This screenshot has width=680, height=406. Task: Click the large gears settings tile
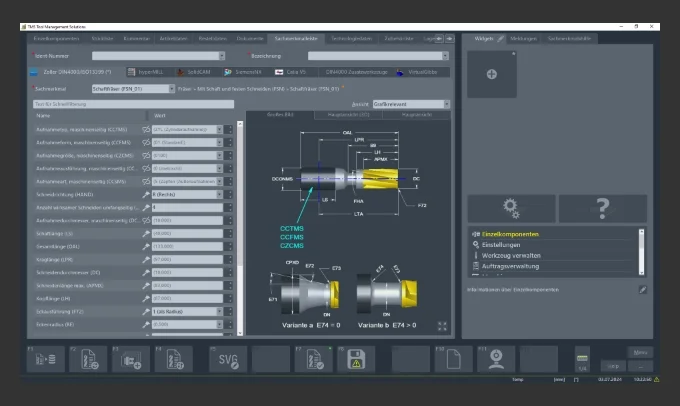511,208
